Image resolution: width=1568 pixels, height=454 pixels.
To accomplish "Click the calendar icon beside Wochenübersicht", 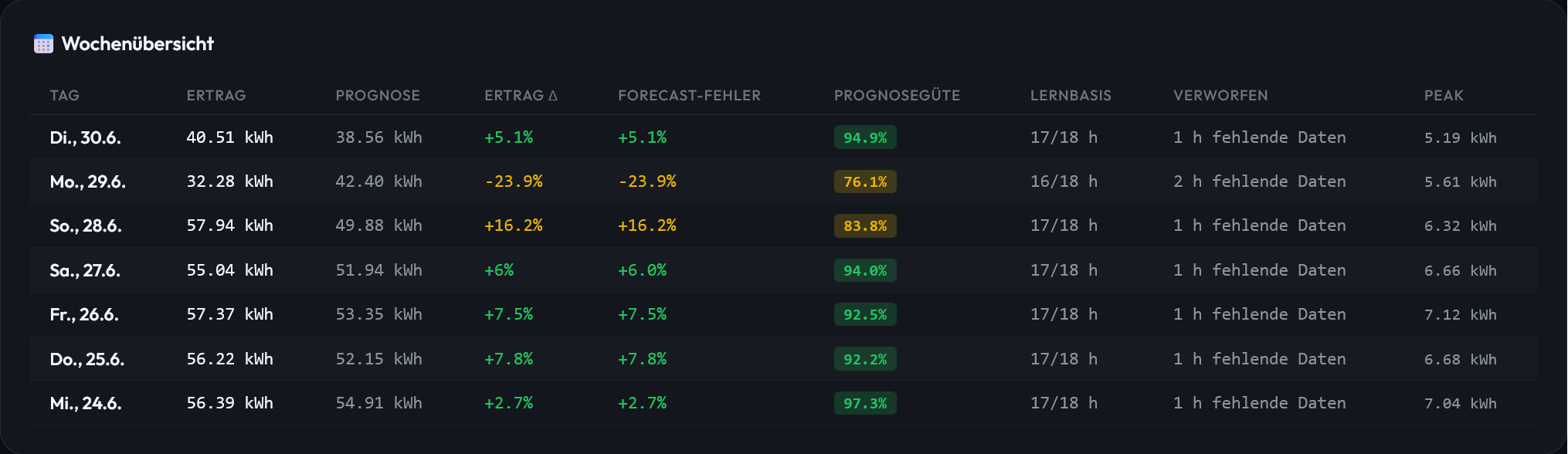I will tap(43, 44).
